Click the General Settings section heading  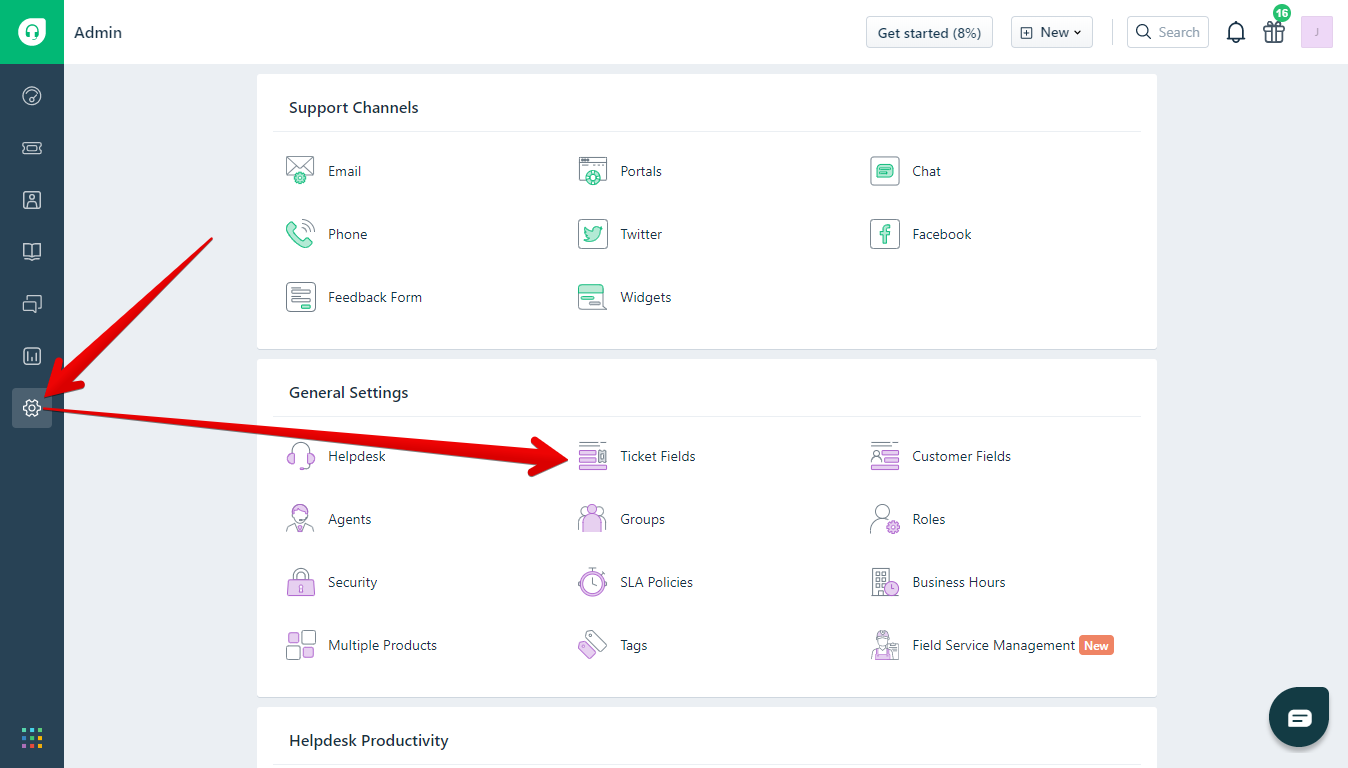click(349, 393)
